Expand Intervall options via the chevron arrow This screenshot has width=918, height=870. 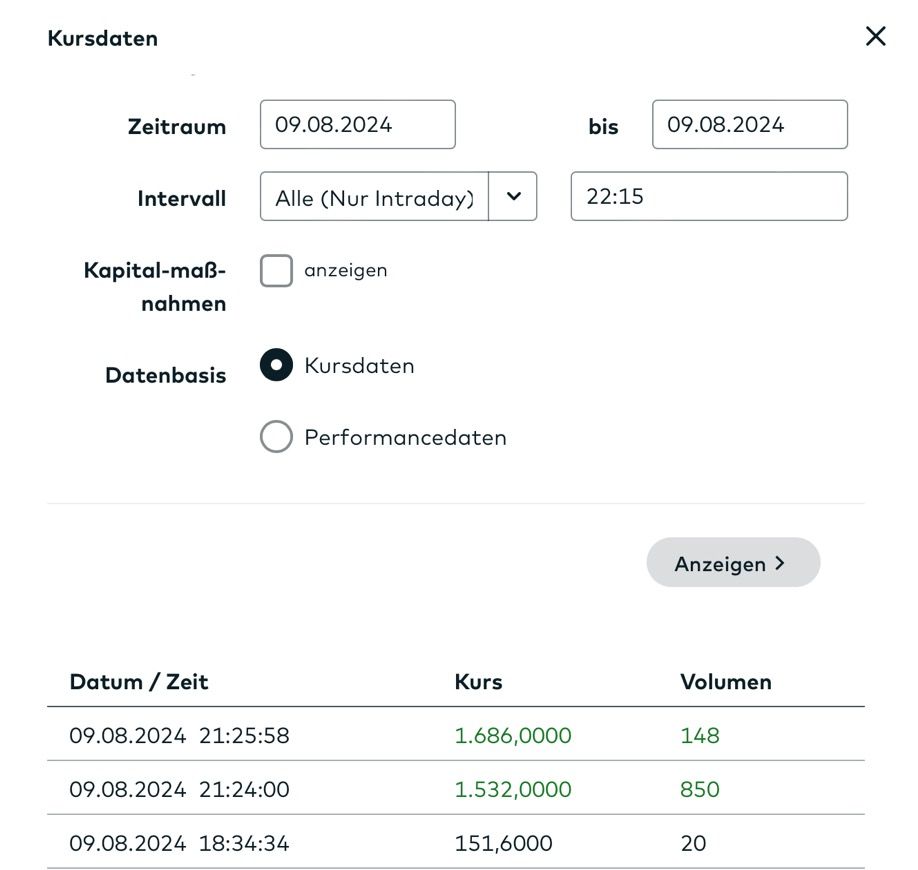click(x=513, y=197)
